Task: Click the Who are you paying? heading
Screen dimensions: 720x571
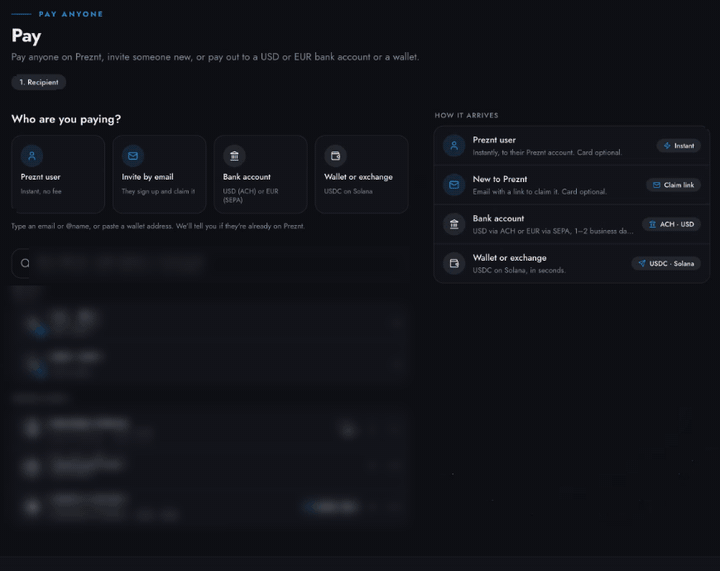Action: [x=66, y=119]
